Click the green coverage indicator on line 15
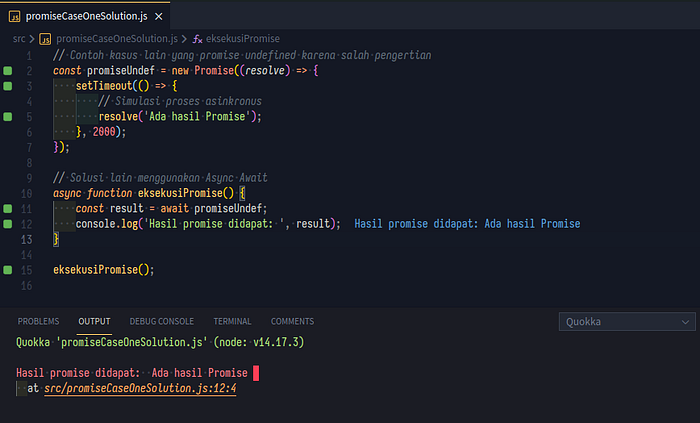Viewport: 700px width, 423px height. pos(8,270)
